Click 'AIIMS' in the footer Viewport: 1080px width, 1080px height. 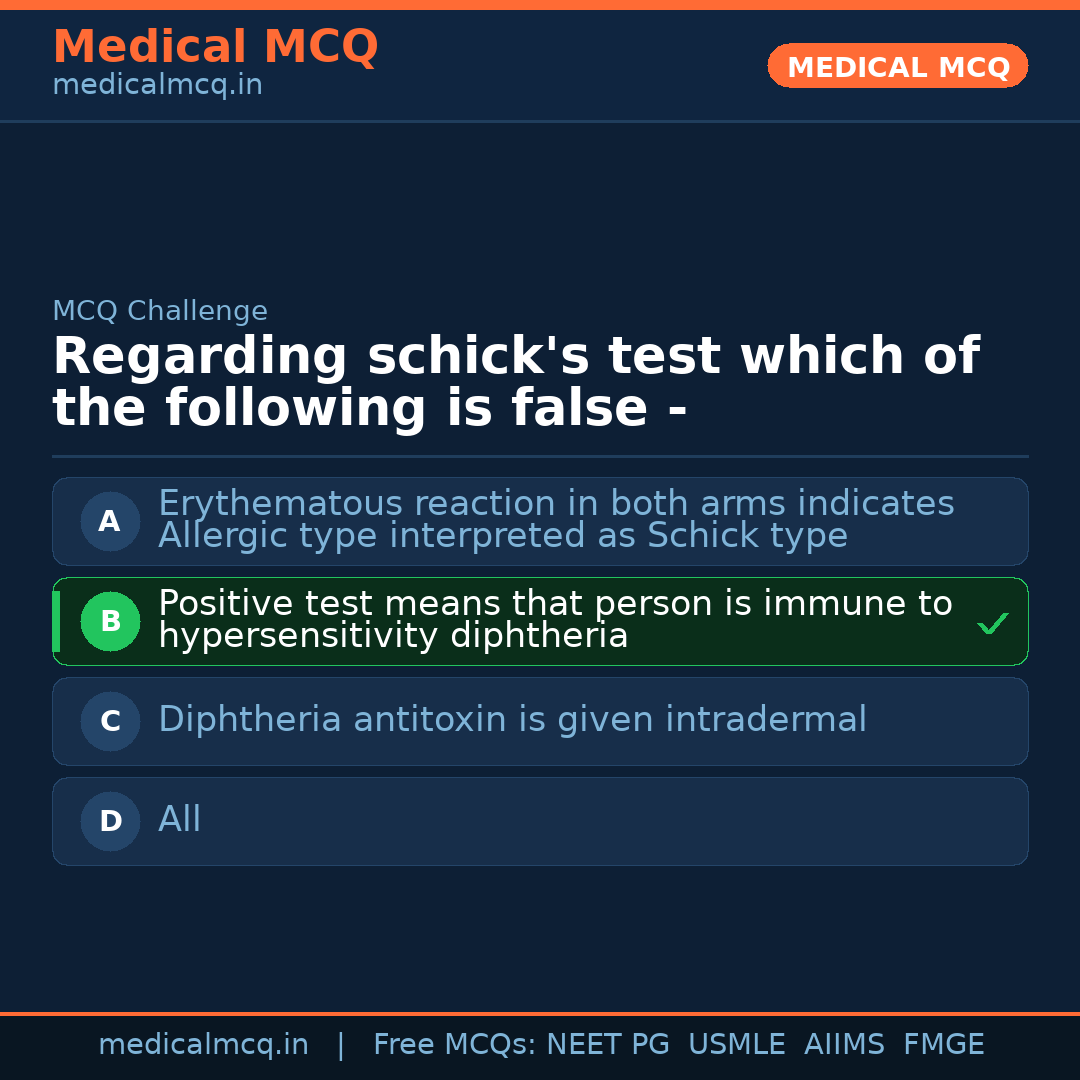pos(844,1045)
